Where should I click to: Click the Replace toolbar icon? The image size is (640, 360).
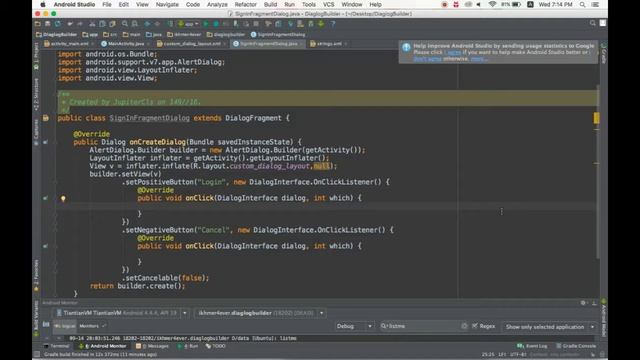coord(135,24)
